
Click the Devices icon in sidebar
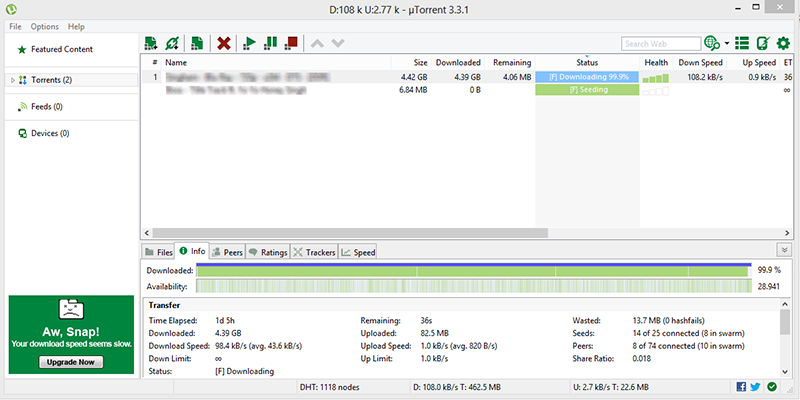(x=22, y=133)
